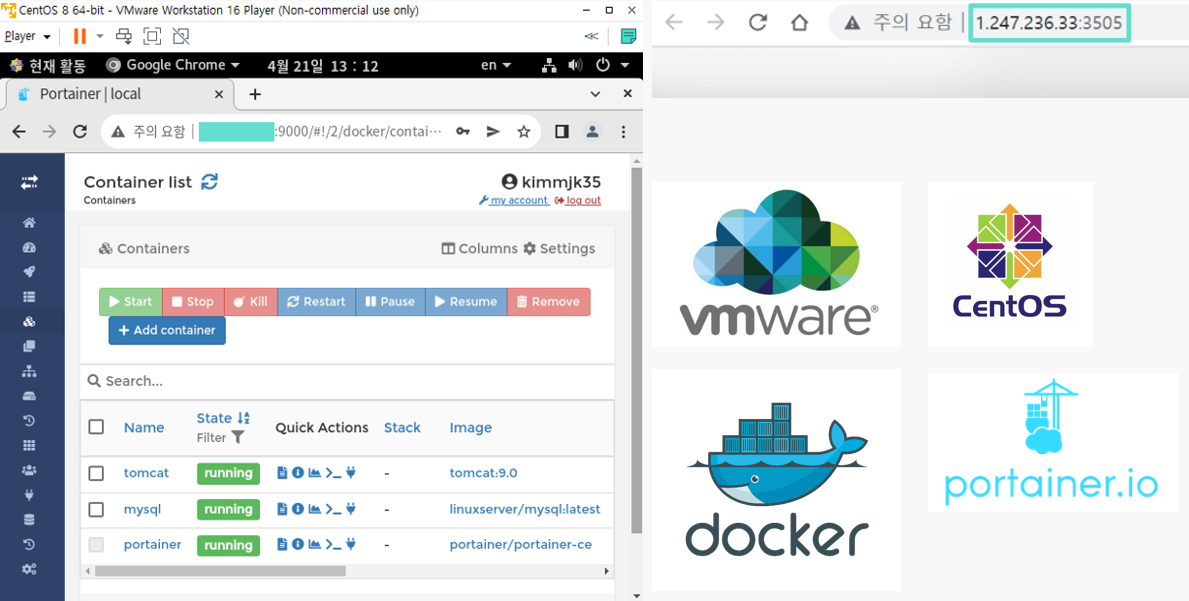The width and height of the screenshot is (1189, 601).
Task: Toggle Chrome side panel in VM
Action: tap(561, 132)
